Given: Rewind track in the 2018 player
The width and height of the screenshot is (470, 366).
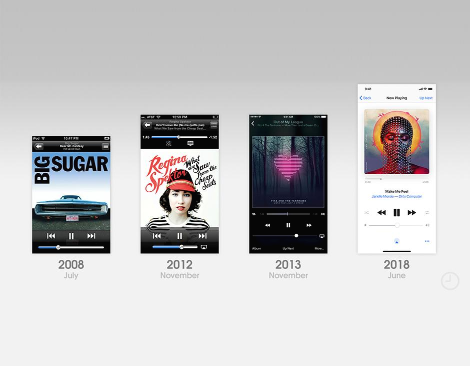Looking at the screenshot, I should [382, 213].
